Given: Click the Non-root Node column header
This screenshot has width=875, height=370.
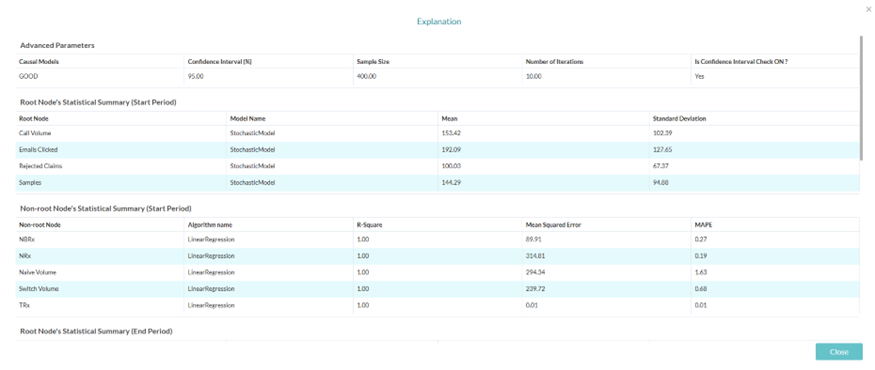Looking at the screenshot, I should (40, 224).
